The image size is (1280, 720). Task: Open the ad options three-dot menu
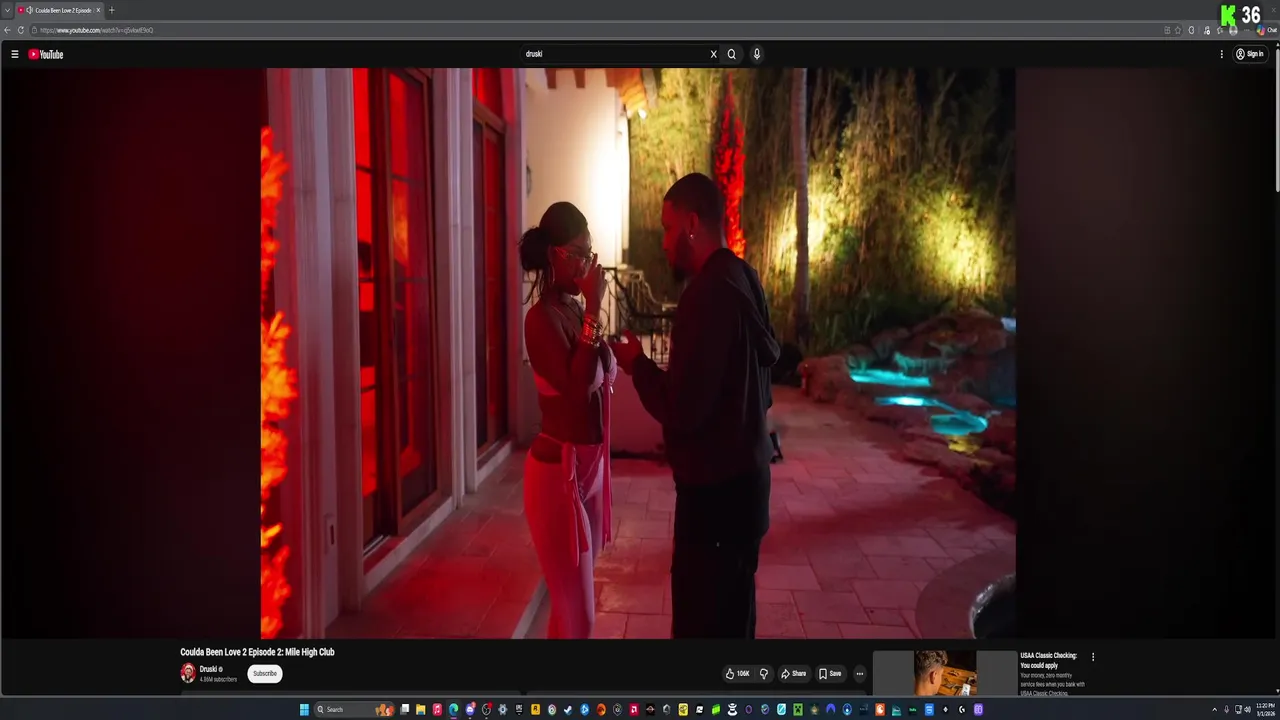click(1093, 657)
